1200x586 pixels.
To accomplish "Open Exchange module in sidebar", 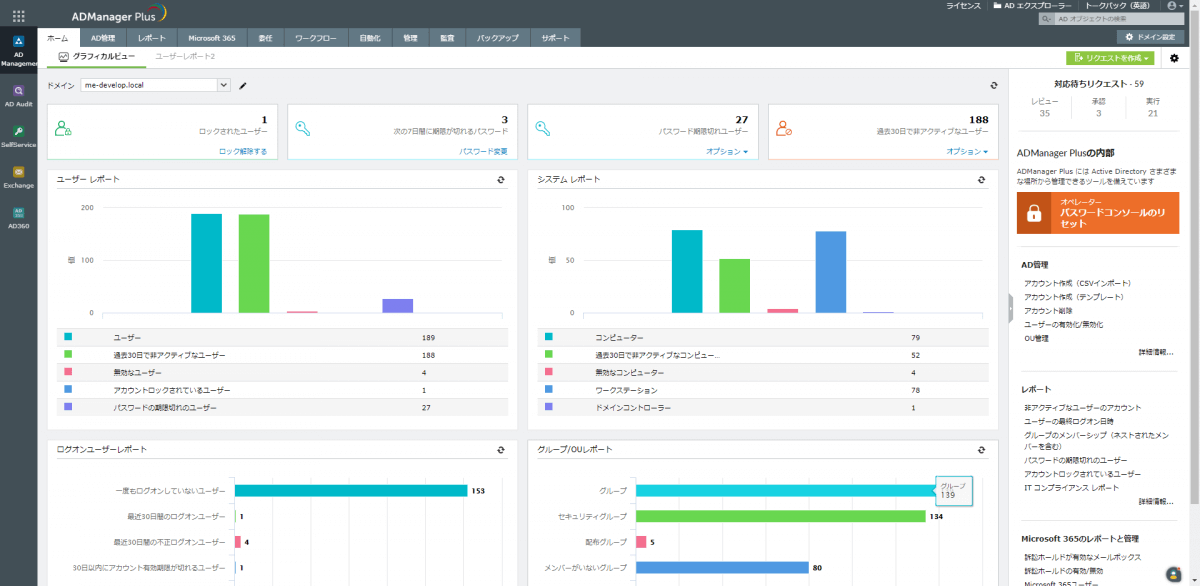I will pos(18,177).
